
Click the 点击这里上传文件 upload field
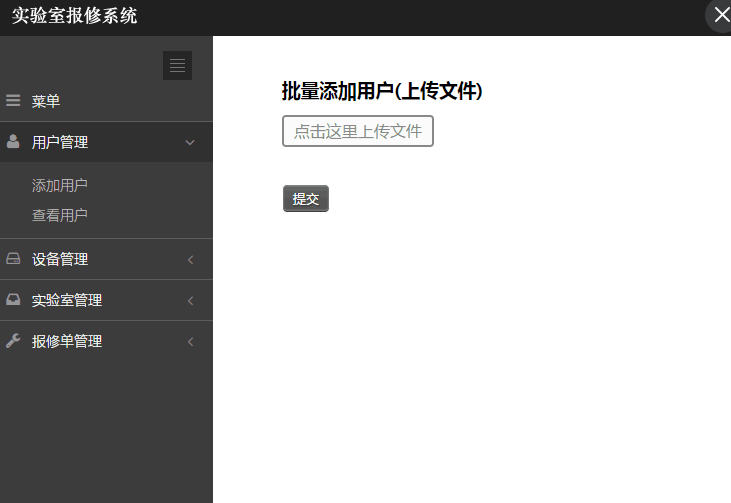(x=358, y=131)
